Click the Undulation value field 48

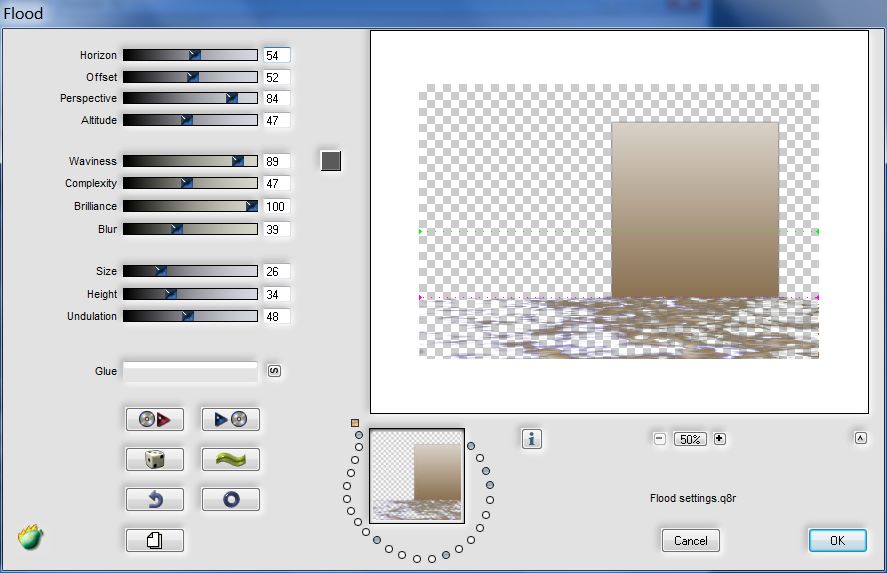click(x=277, y=316)
